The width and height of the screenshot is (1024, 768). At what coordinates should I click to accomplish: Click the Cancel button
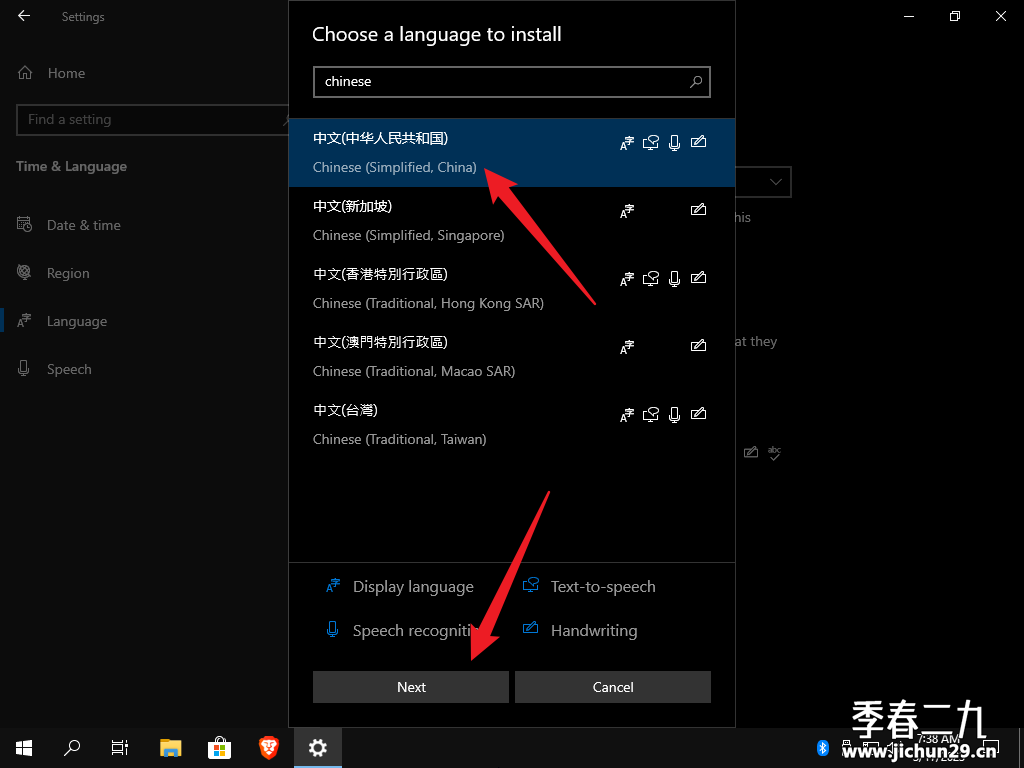click(613, 687)
